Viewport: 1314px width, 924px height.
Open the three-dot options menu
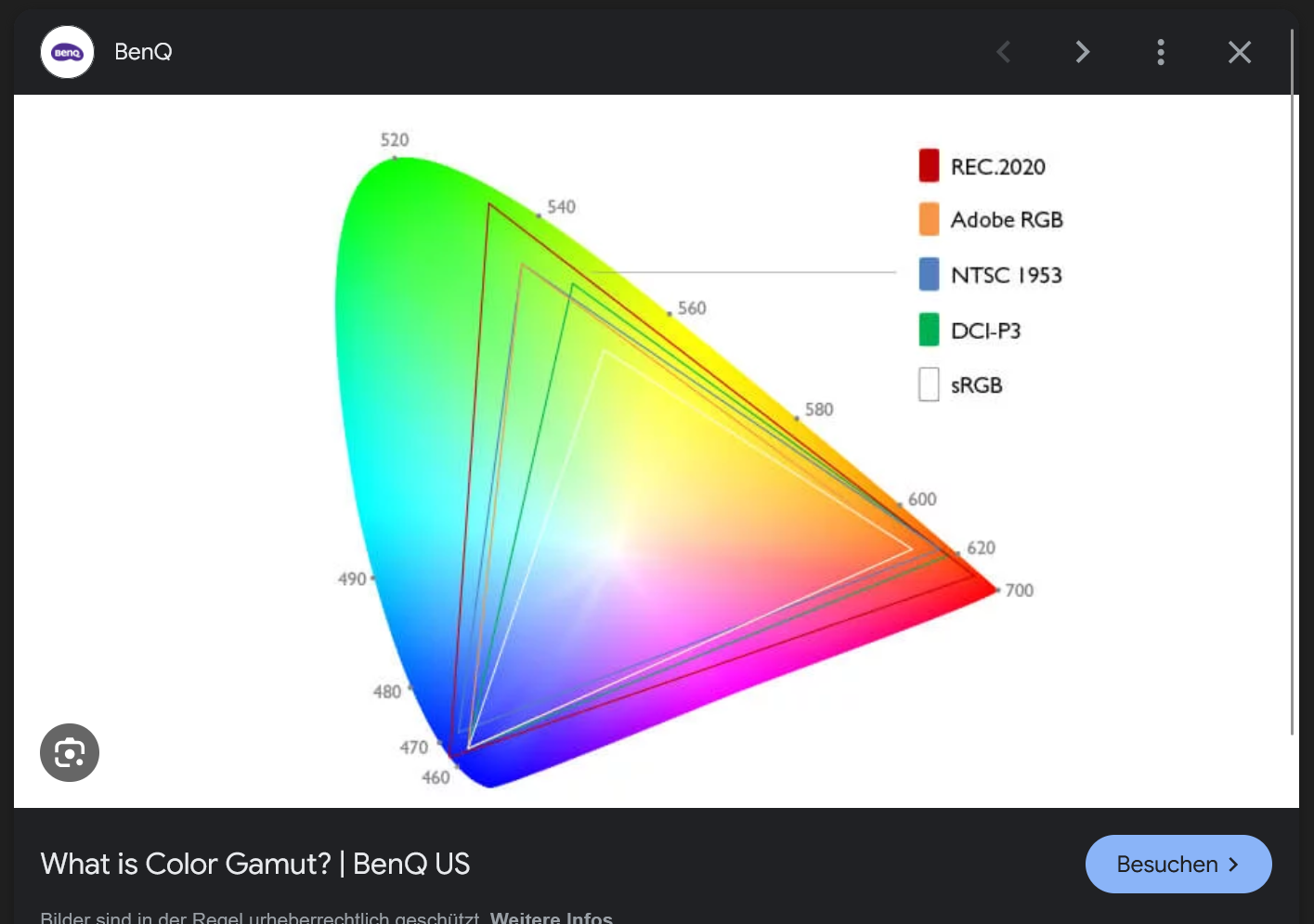1161,52
